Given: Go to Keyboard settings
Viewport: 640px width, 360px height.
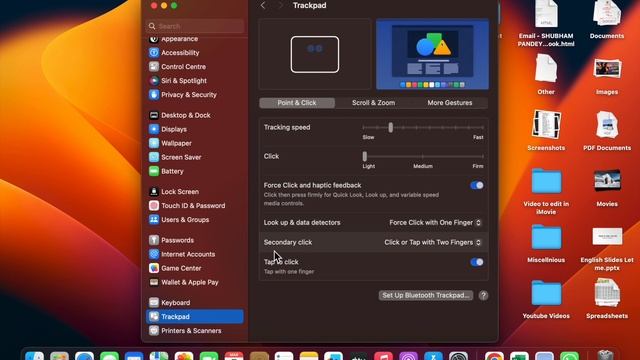Looking at the screenshot, I should coord(170,302).
